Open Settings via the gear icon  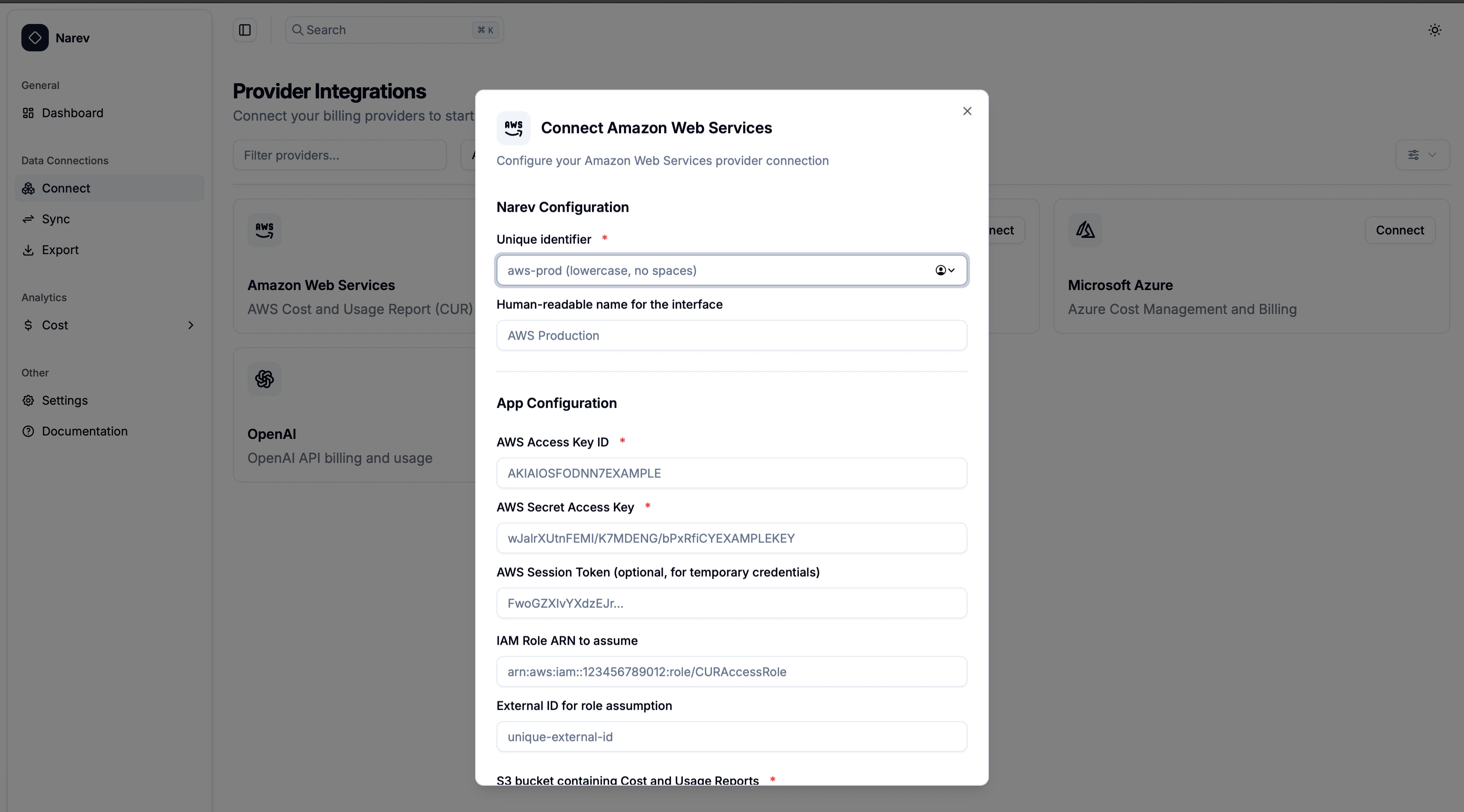click(x=28, y=400)
